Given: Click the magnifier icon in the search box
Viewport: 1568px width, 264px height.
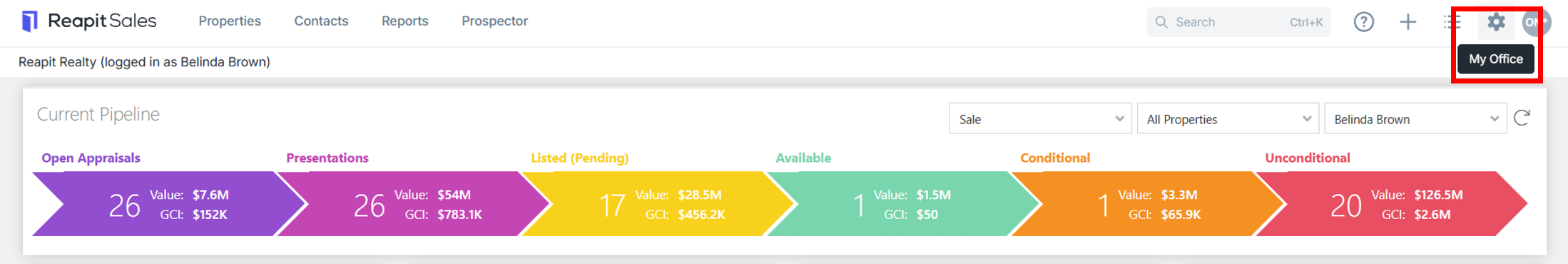Looking at the screenshot, I should [x=1161, y=22].
